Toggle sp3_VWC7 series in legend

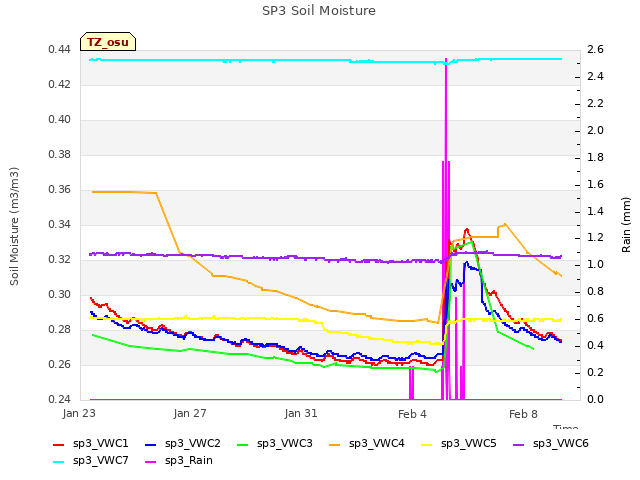(x=91, y=461)
